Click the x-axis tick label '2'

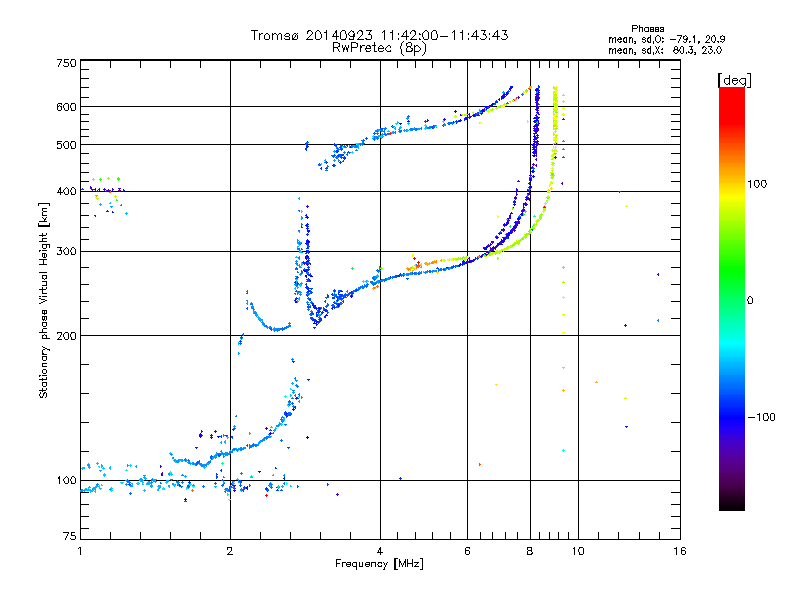[230, 551]
